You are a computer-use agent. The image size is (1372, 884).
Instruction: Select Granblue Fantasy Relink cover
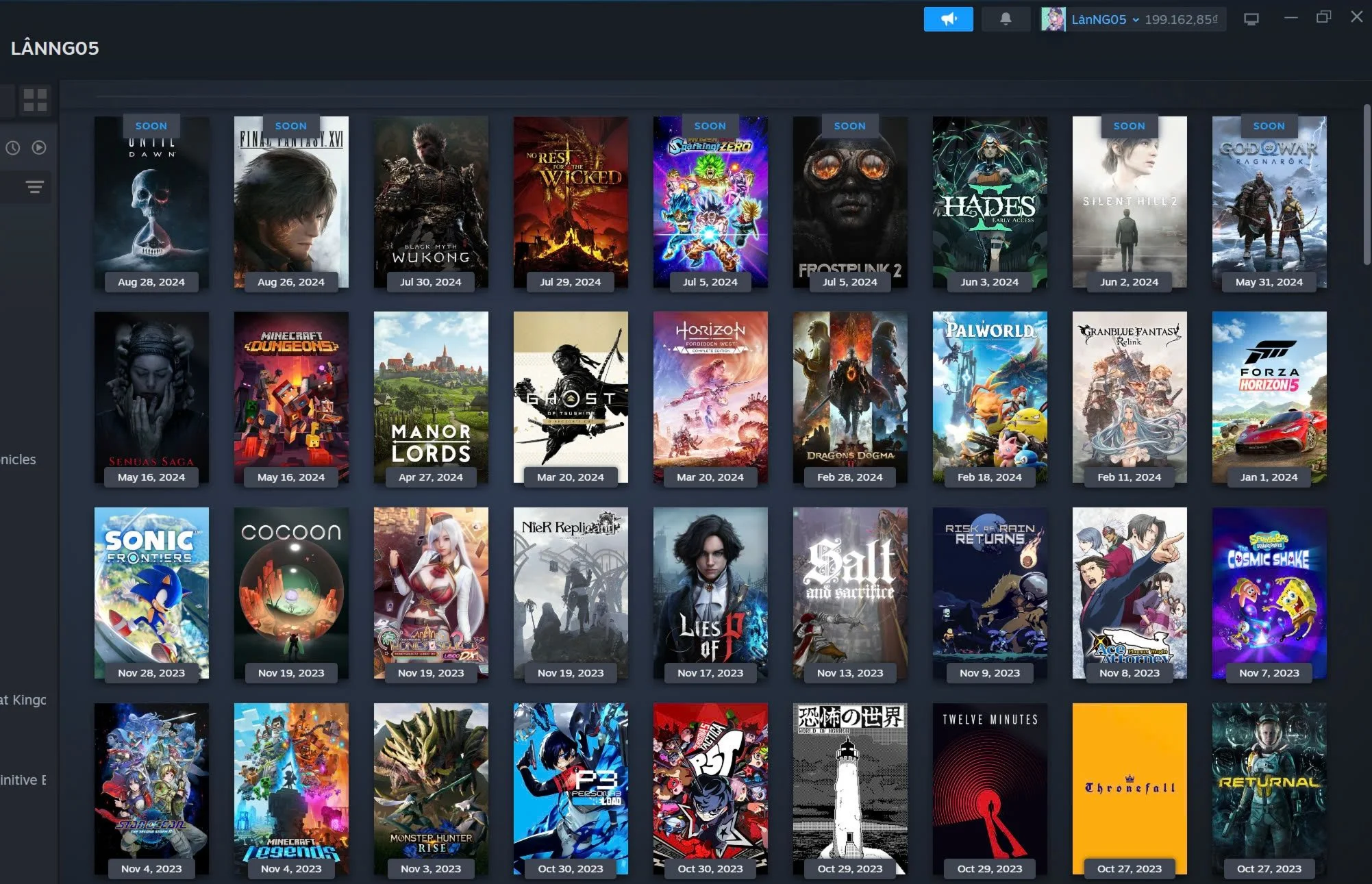tap(1130, 397)
